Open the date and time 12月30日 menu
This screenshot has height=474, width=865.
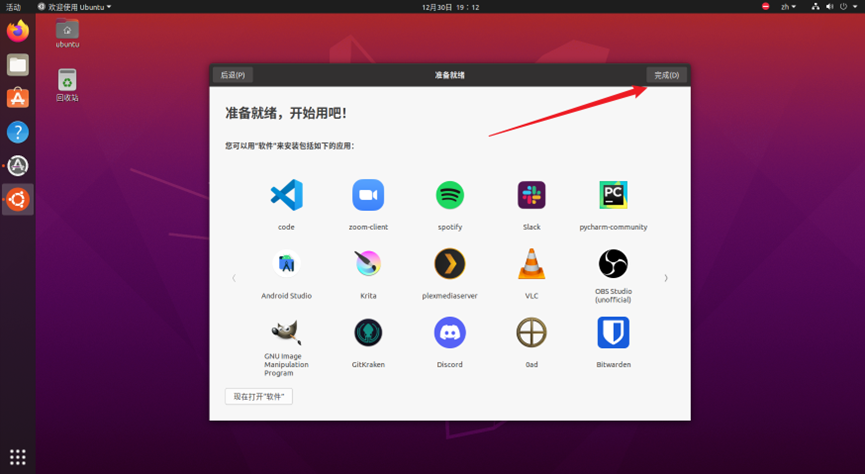pyautogui.click(x=450, y=7)
